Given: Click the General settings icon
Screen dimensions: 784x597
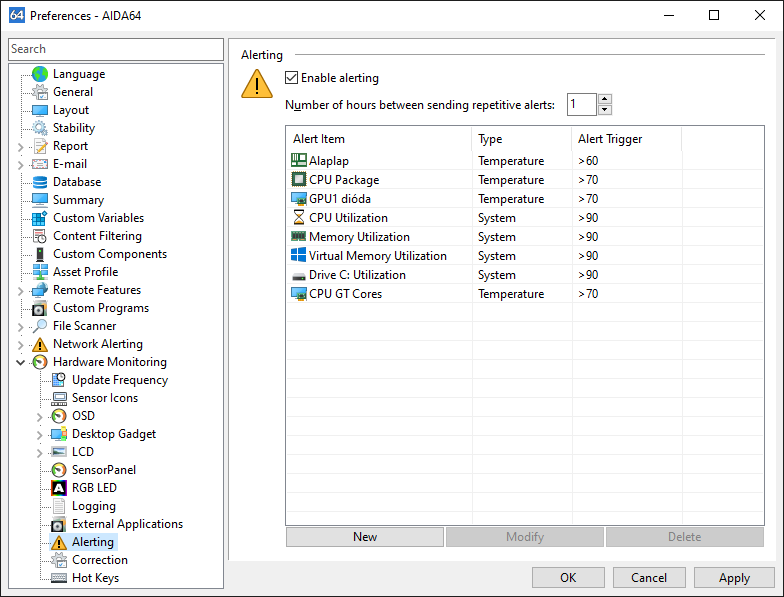Looking at the screenshot, I should (x=40, y=92).
